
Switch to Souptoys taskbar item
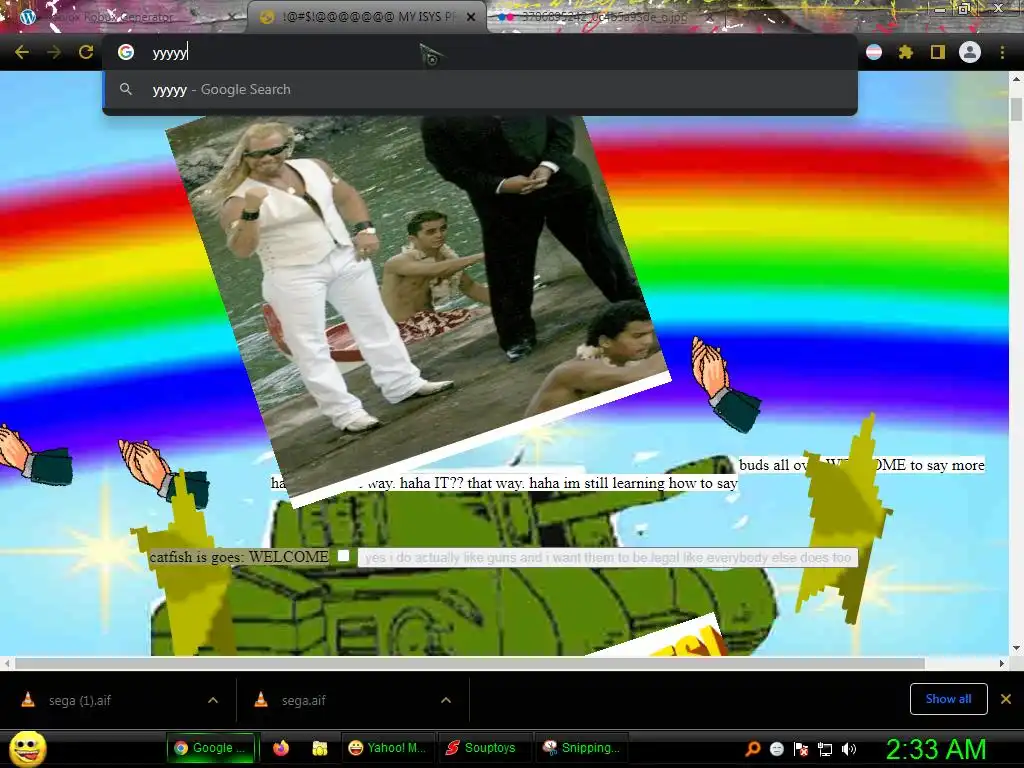click(x=483, y=748)
